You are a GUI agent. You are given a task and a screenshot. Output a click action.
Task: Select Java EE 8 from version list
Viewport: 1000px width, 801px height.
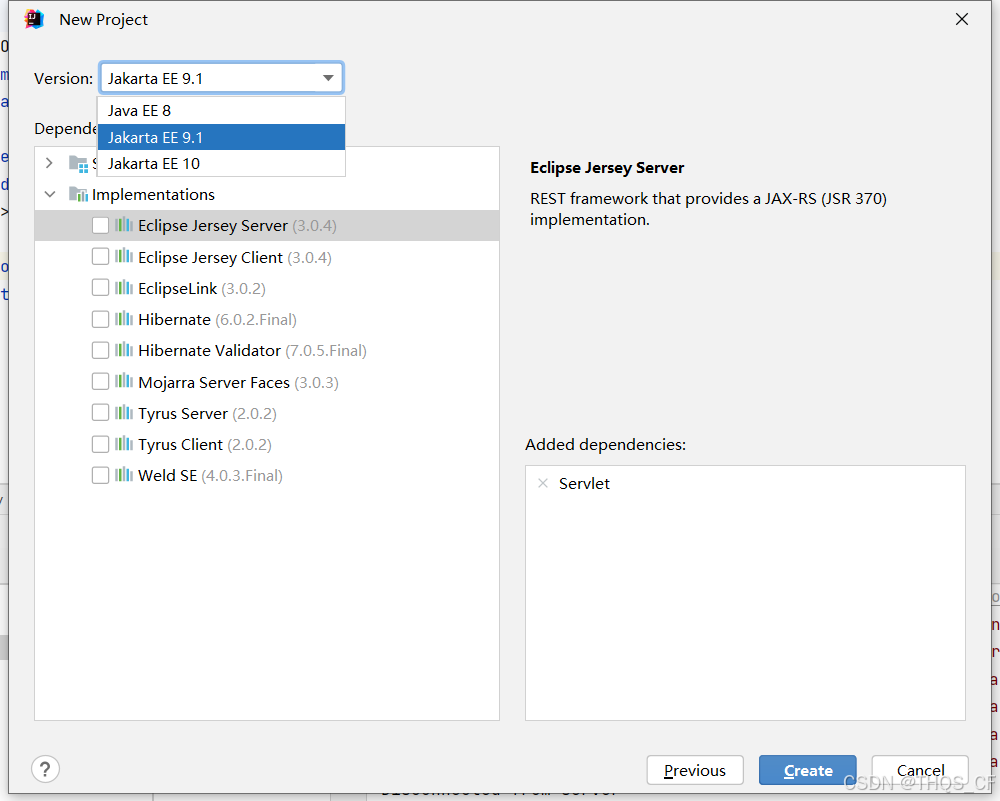pos(221,111)
